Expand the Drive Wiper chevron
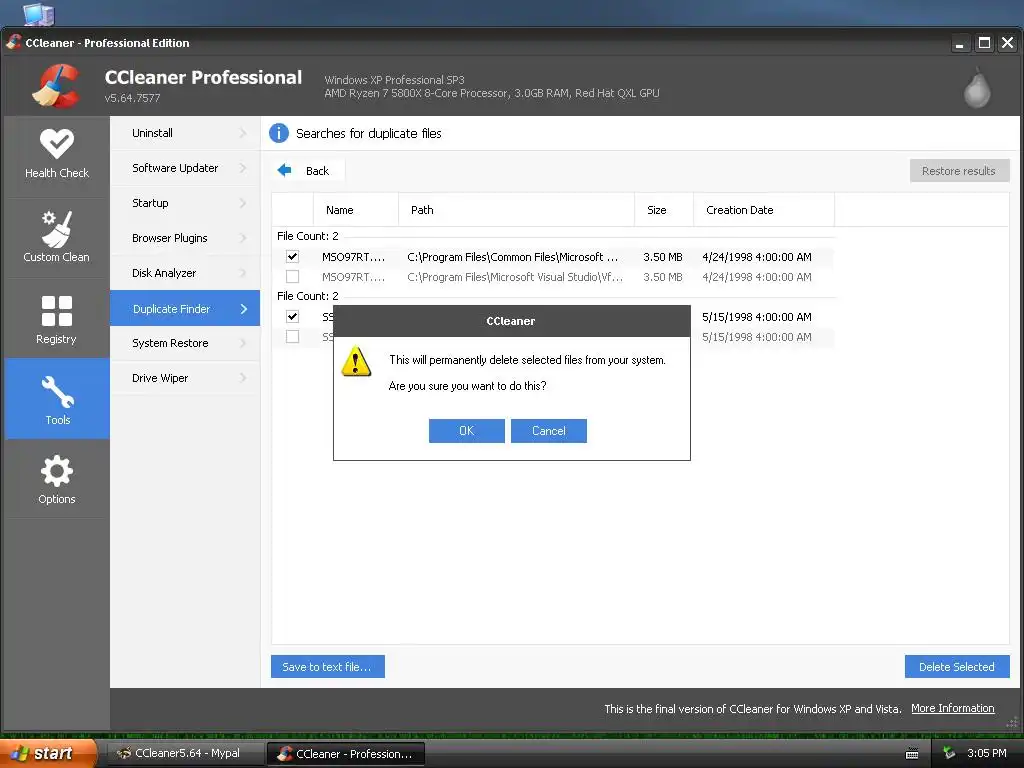 pyautogui.click(x=243, y=378)
